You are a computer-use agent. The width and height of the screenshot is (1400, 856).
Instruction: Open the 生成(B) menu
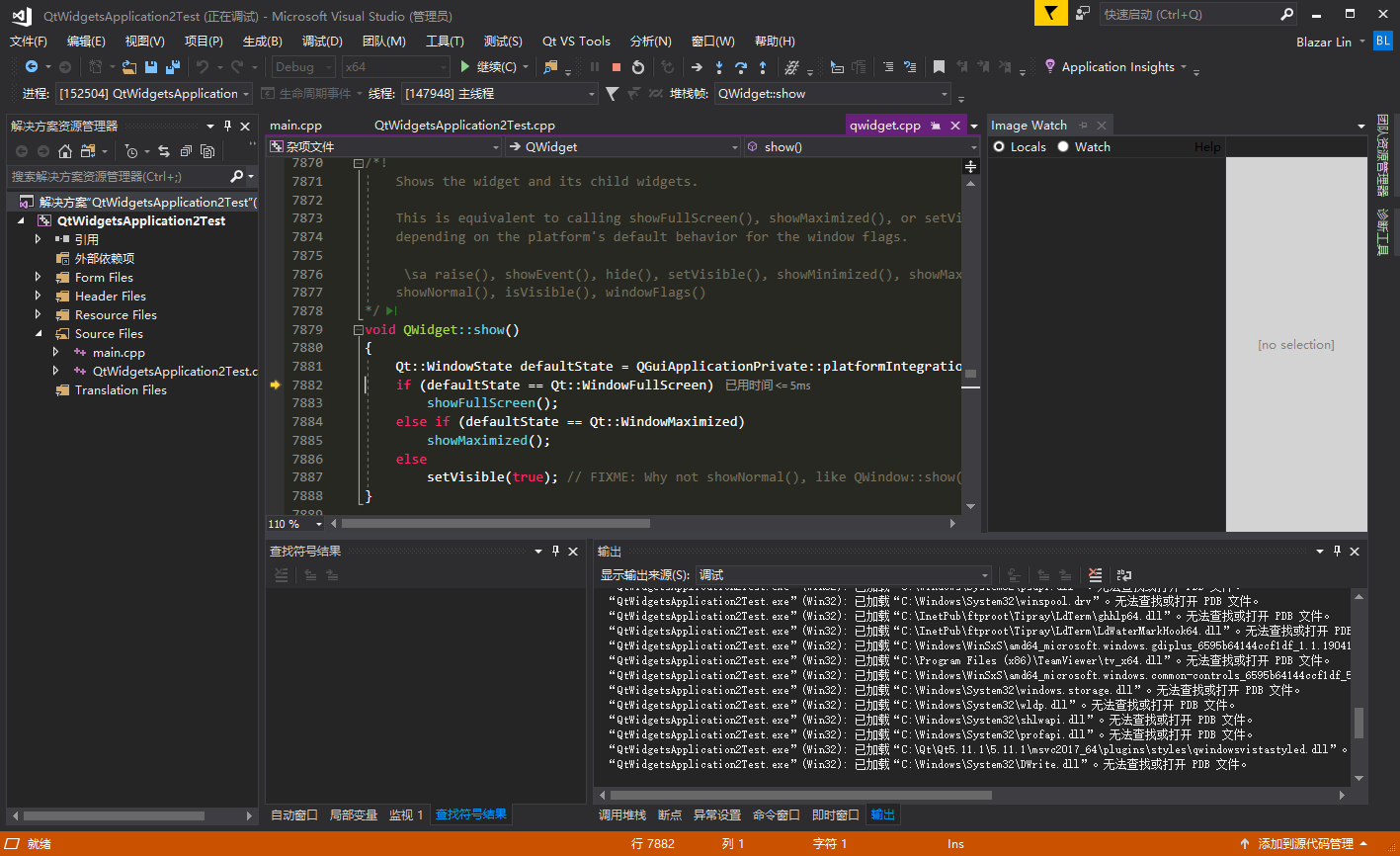tap(263, 41)
